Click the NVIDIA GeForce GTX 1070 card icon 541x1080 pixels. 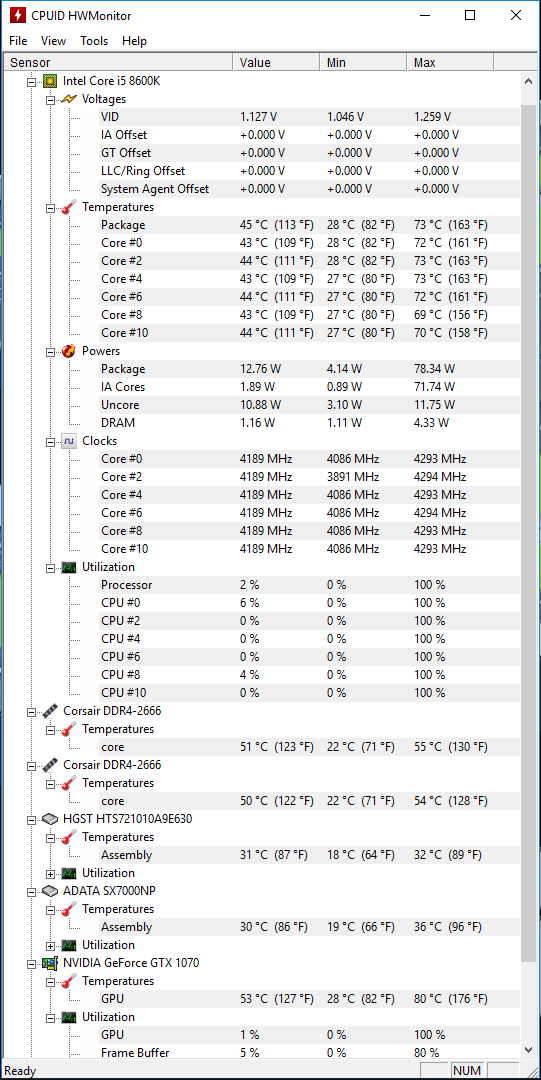50,962
